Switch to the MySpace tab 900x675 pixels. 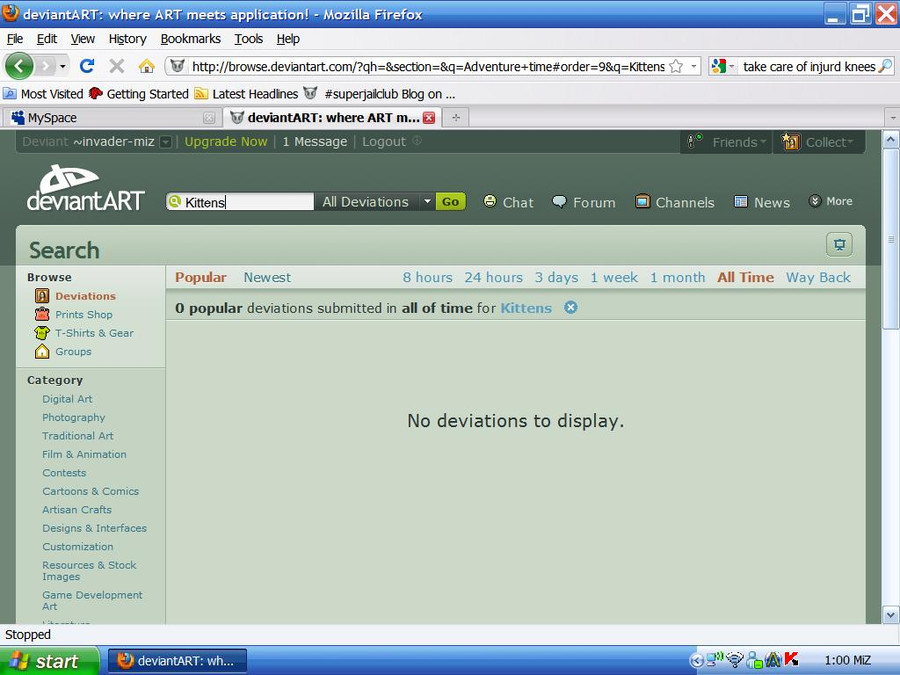111,118
